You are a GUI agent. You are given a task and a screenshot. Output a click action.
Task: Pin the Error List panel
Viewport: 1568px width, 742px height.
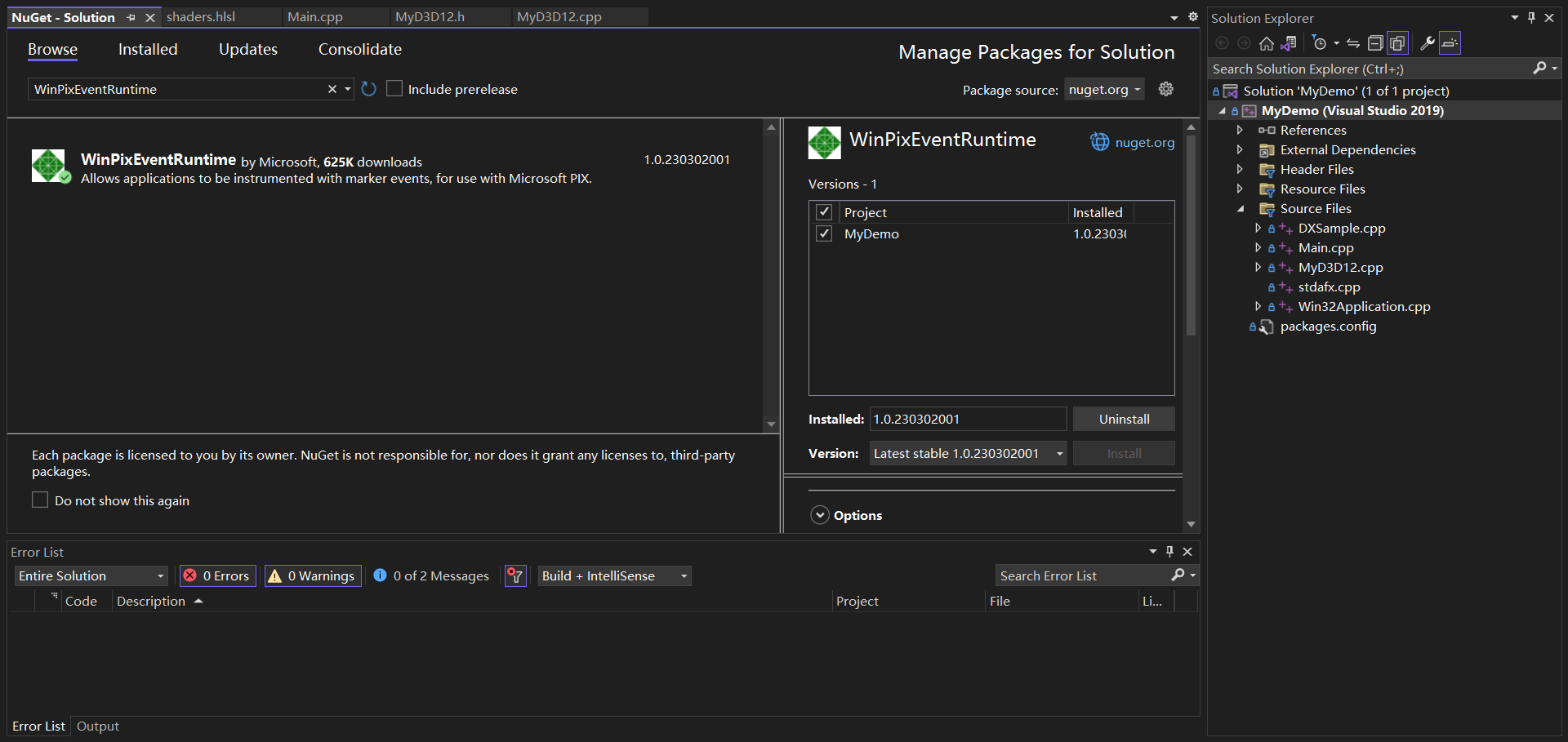coord(1169,552)
